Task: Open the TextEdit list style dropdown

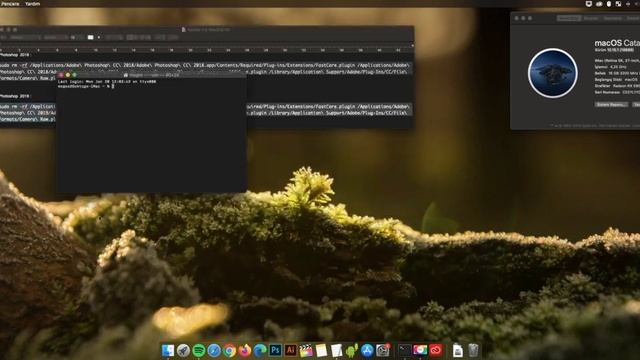Action: (173, 37)
